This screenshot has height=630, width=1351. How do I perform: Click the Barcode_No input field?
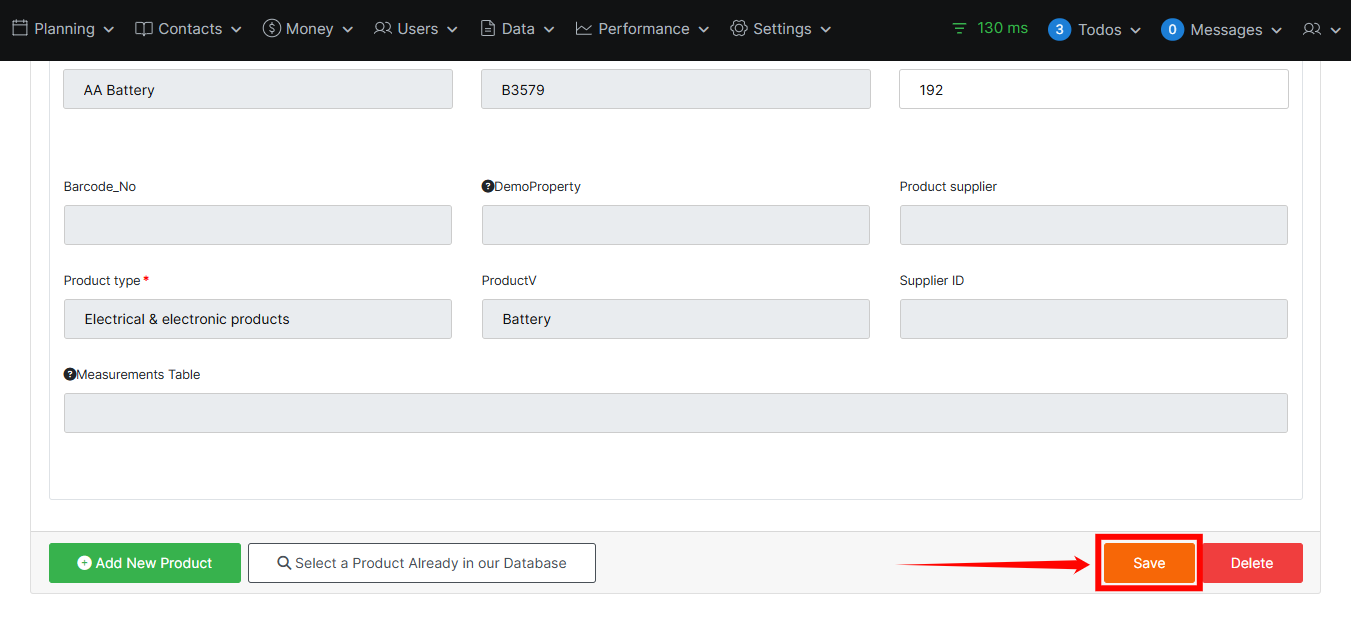click(x=257, y=225)
